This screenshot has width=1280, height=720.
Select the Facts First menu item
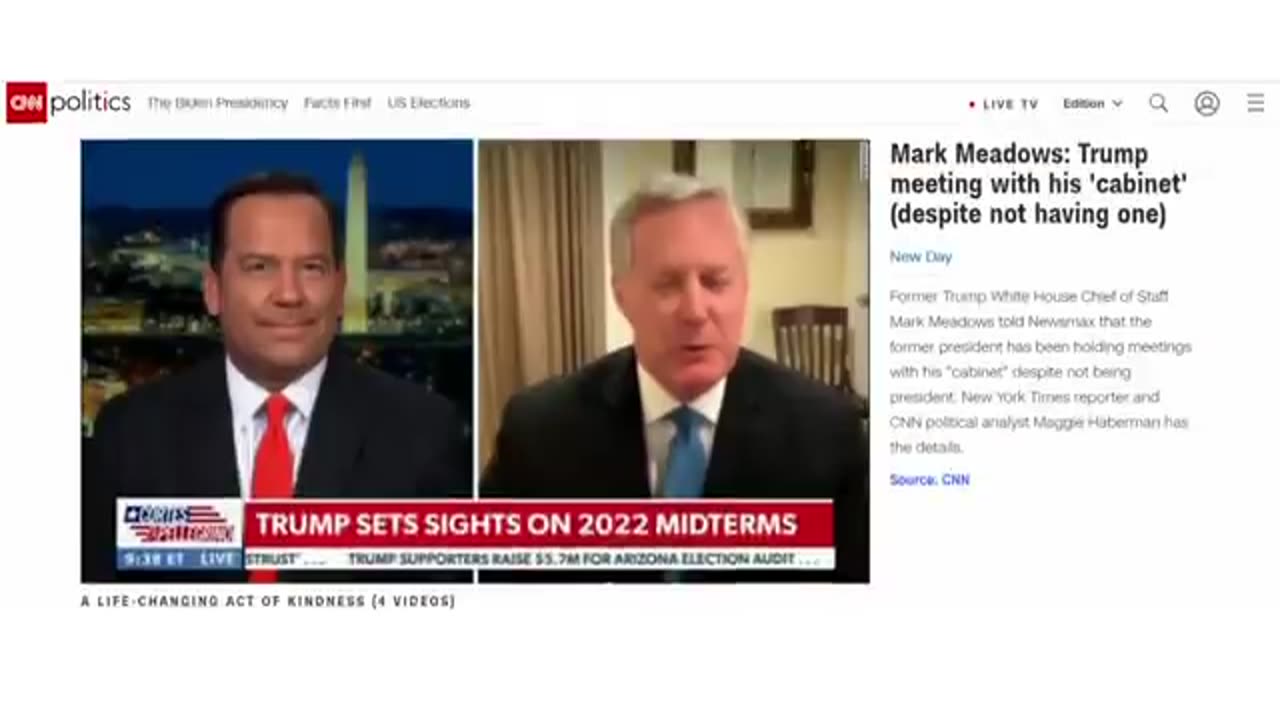pyautogui.click(x=337, y=103)
